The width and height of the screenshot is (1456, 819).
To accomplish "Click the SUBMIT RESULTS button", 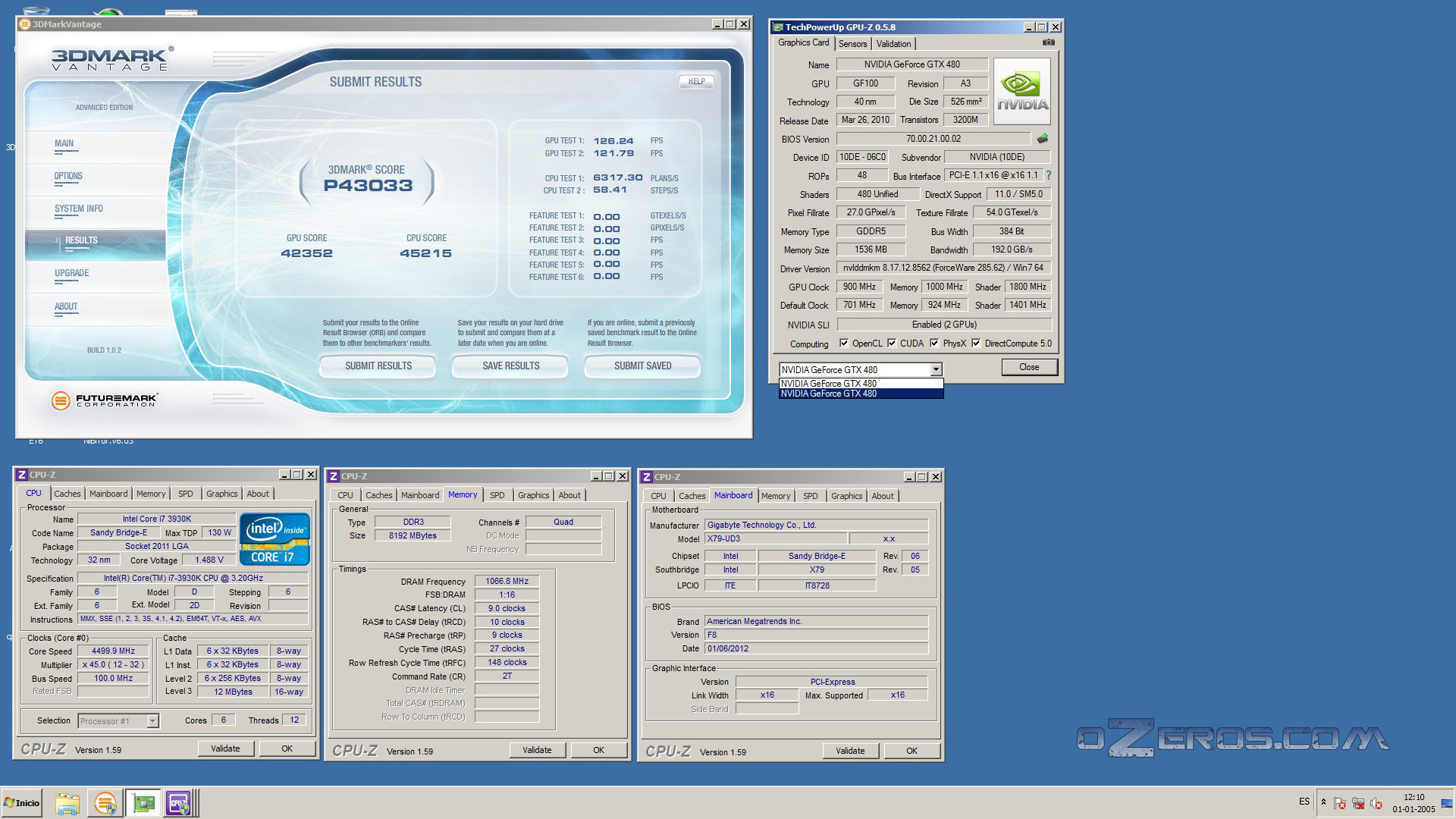I will (x=378, y=366).
